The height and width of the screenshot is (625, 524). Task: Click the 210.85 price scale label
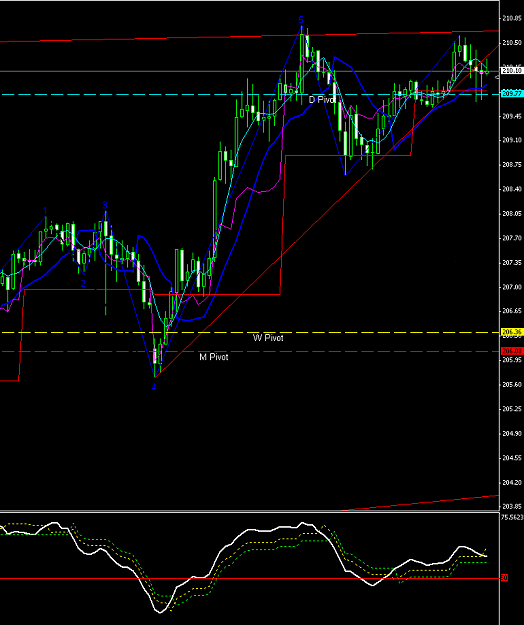tap(512, 18)
